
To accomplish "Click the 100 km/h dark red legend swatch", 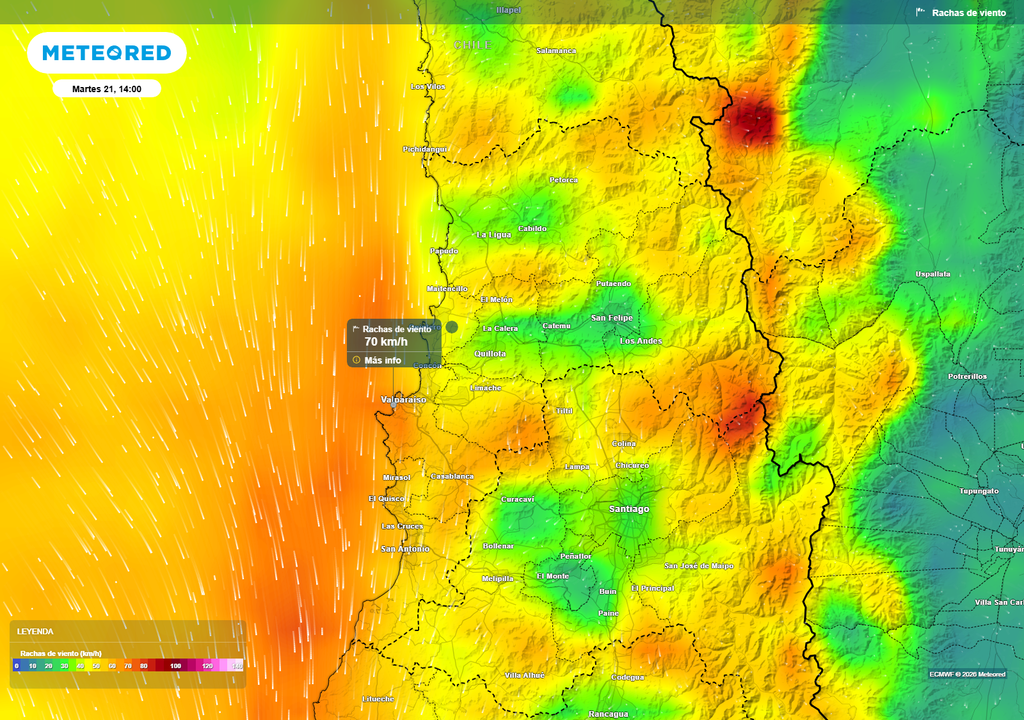I will [x=175, y=666].
